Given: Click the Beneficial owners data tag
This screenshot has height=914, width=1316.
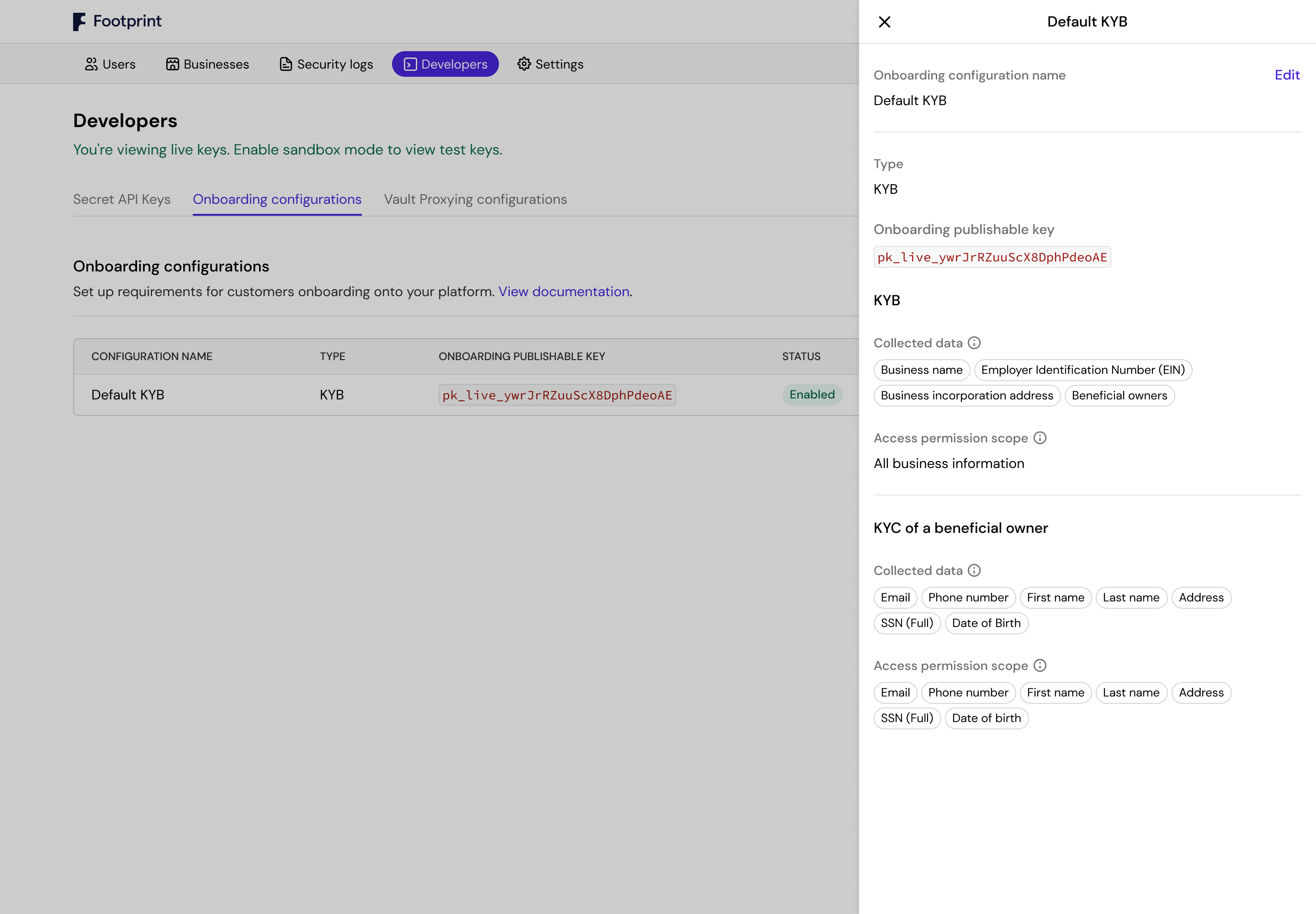Looking at the screenshot, I should 1119,396.
